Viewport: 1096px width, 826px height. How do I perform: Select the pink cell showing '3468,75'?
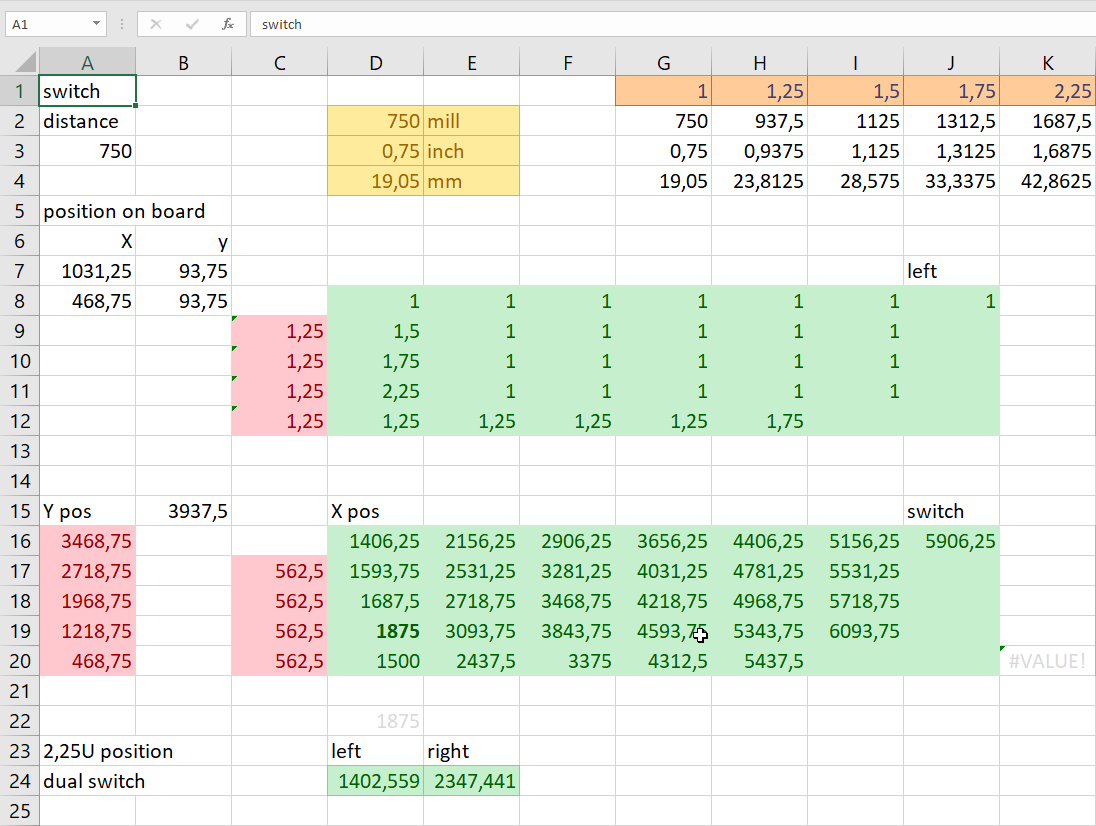87,541
